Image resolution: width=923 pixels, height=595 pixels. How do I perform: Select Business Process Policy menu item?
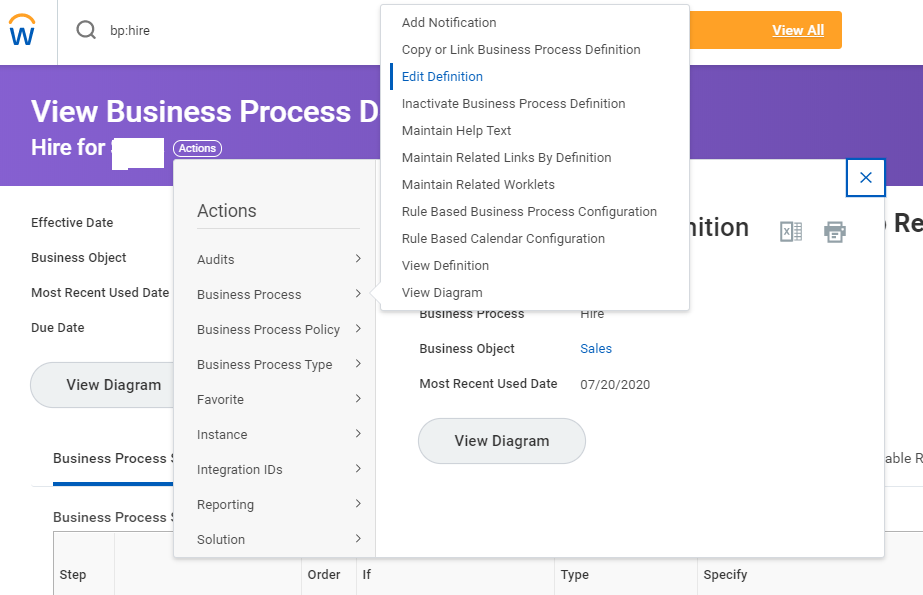tap(268, 330)
